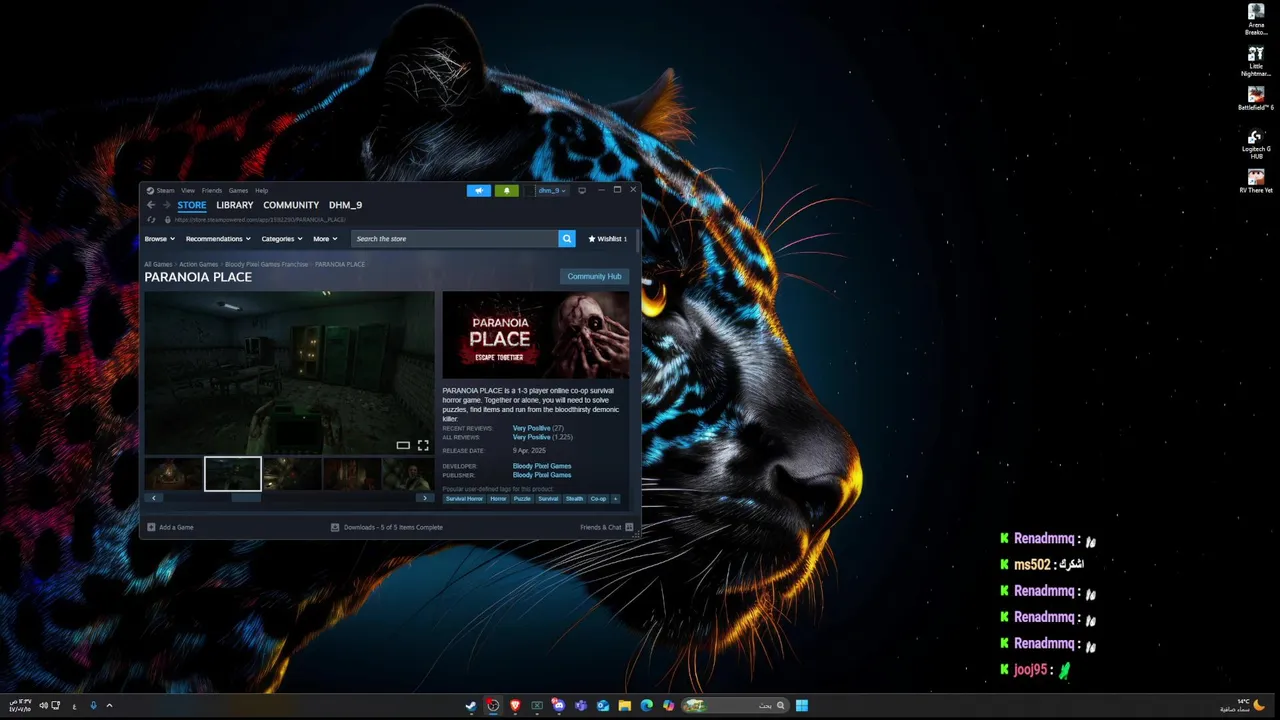Viewport: 1280px width, 720px height.
Task: Show more tags with the plus button
Action: 615,499
